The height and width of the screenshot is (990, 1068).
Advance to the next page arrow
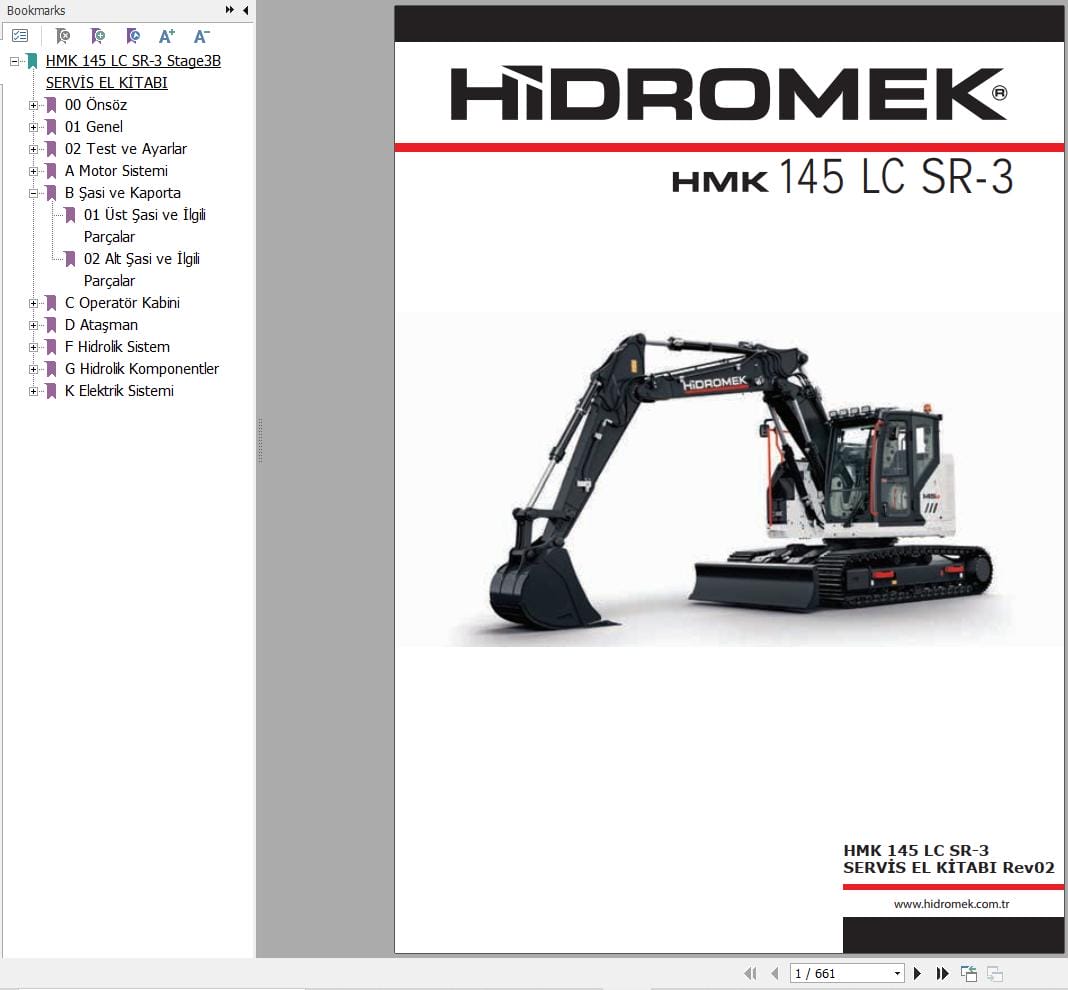(918, 973)
